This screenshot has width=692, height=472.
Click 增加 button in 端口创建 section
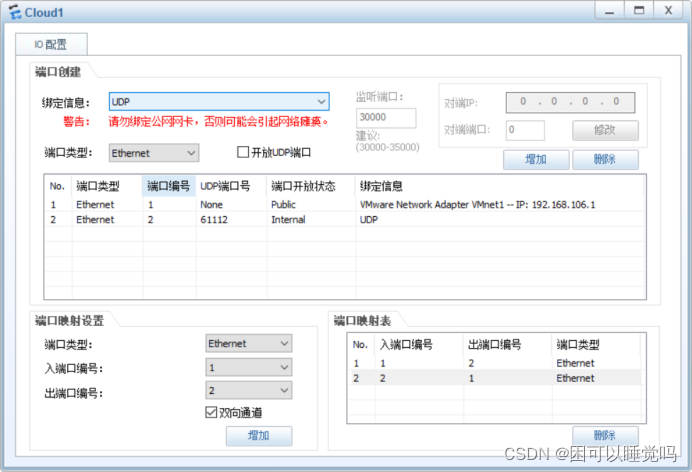[x=536, y=159]
